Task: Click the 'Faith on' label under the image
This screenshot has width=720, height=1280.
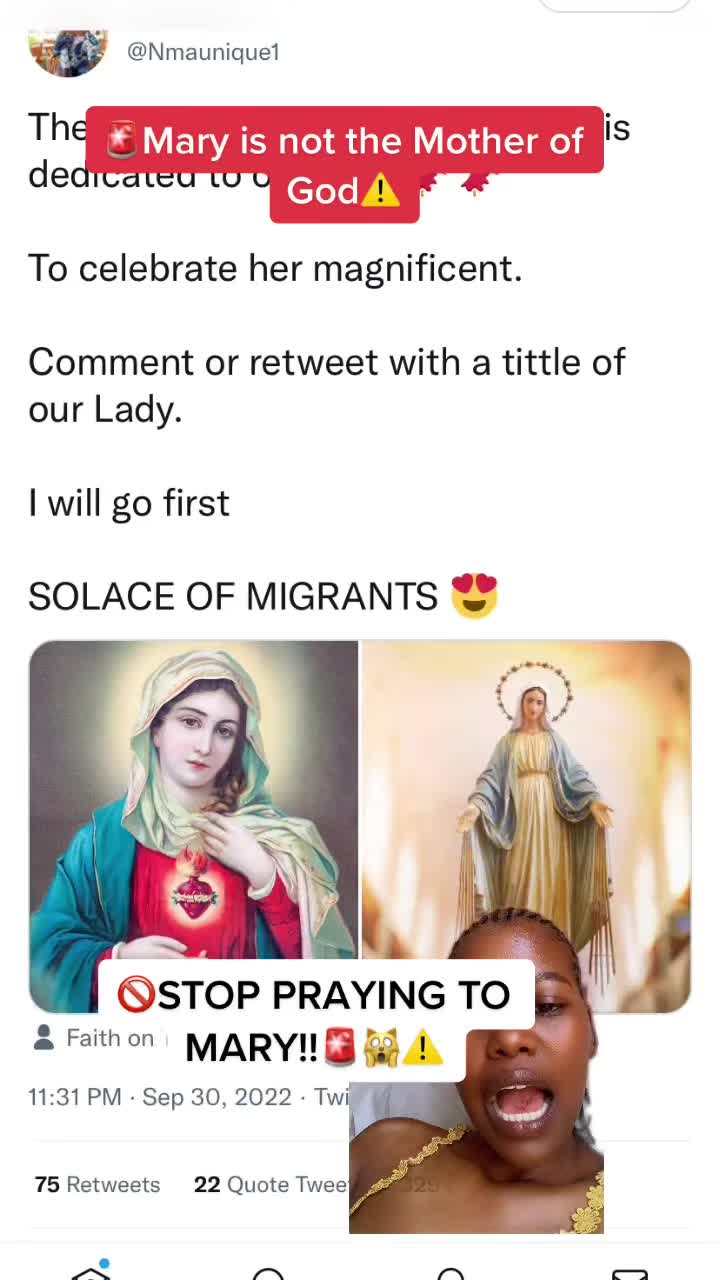Action: [x=110, y=1038]
